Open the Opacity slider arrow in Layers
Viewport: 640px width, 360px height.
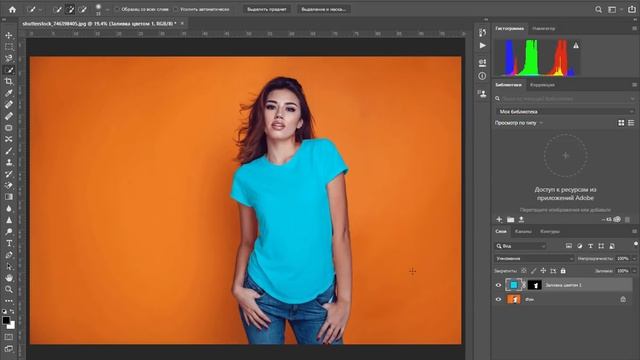coord(634,258)
